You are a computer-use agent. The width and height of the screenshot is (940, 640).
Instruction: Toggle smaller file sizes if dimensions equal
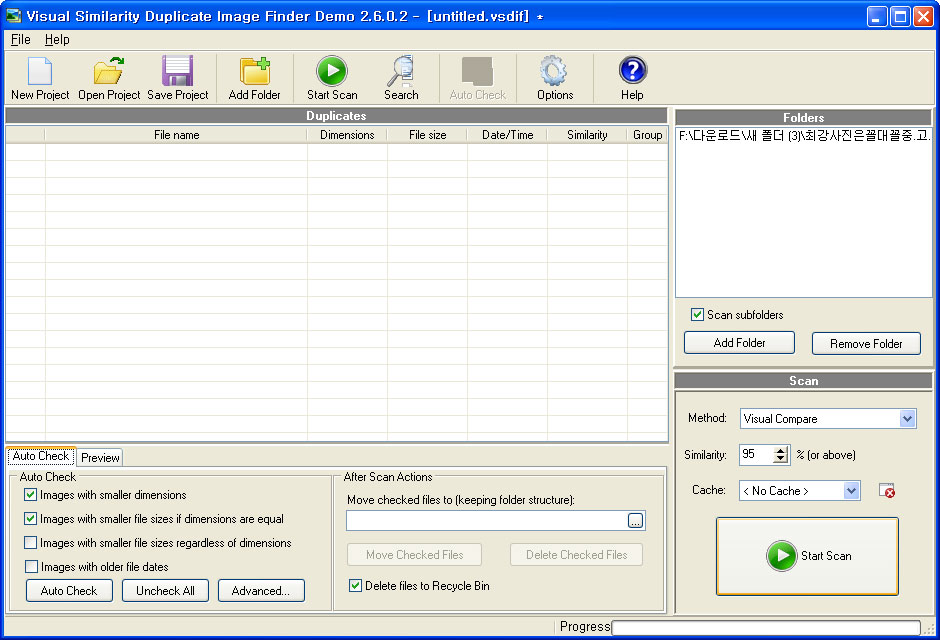click(x=31, y=519)
